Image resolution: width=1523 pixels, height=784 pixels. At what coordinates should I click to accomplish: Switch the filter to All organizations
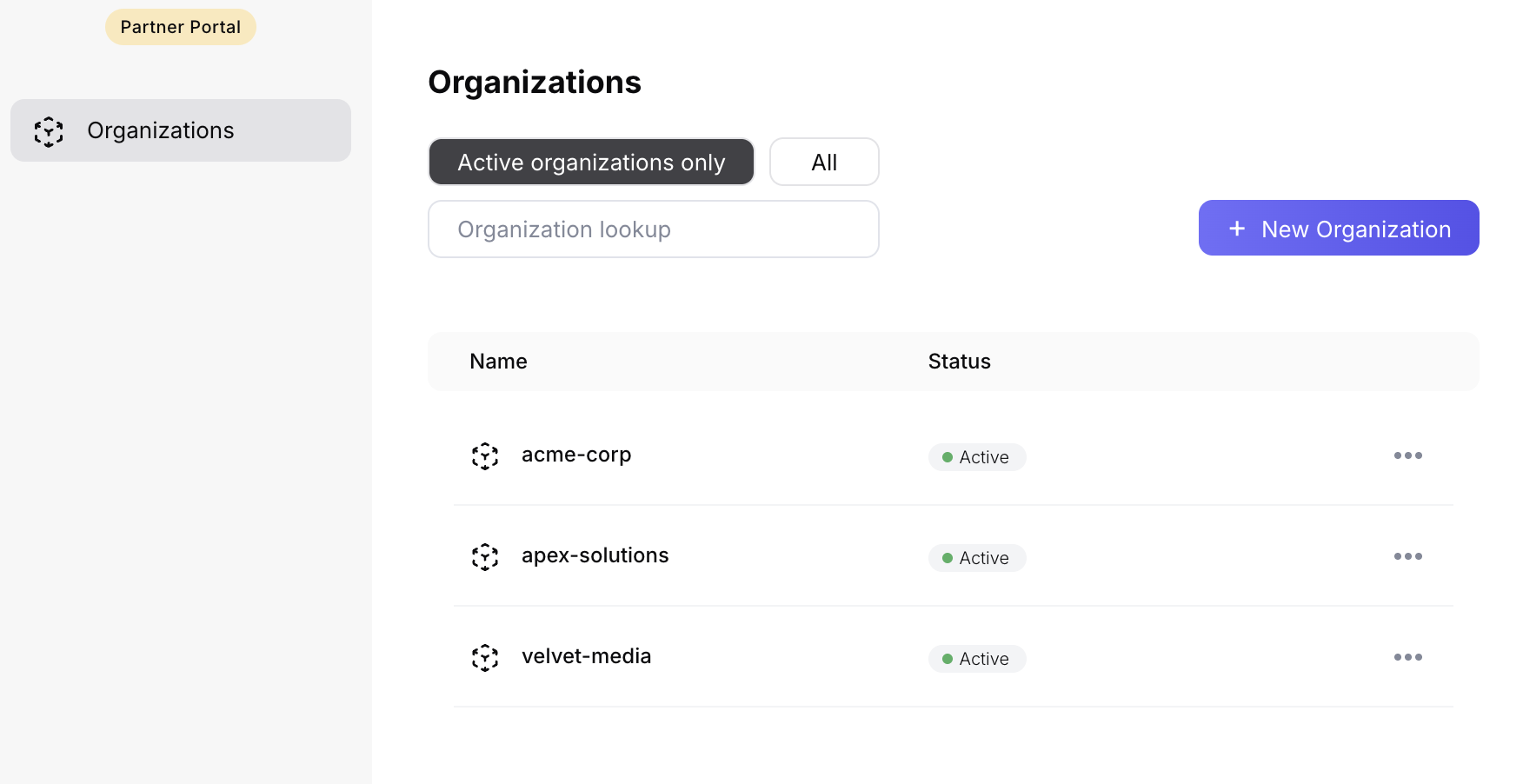click(823, 163)
